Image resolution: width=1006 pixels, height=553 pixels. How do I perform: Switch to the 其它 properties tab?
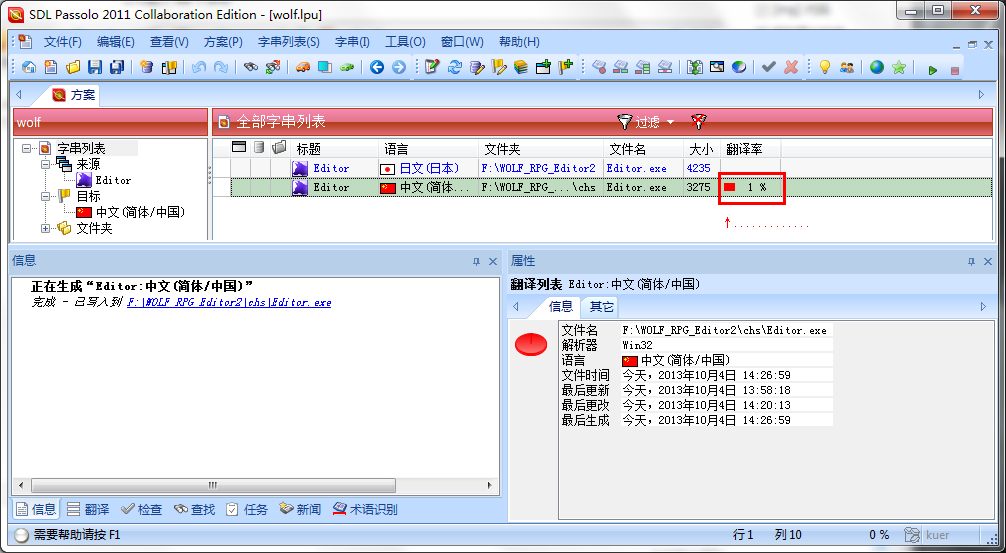(x=602, y=307)
